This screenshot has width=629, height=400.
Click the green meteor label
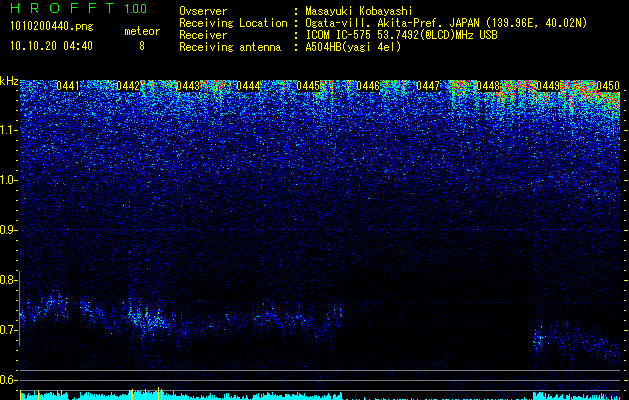tap(142, 31)
